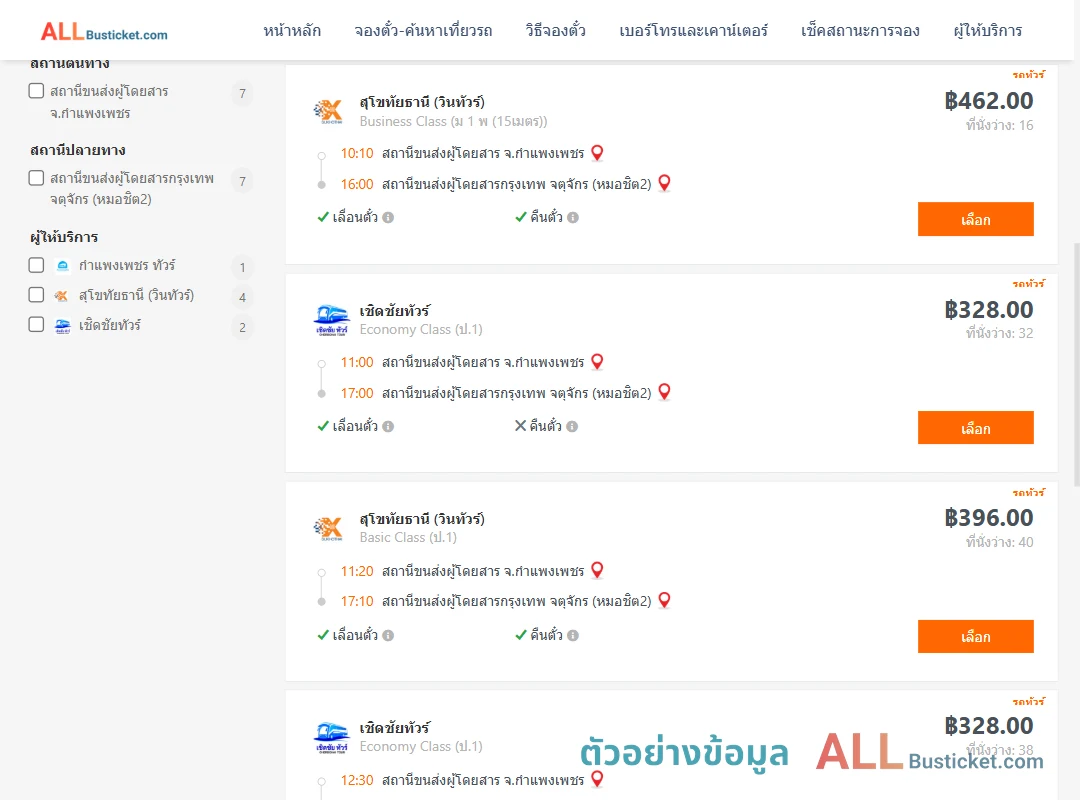Click the Basic Class (ป.1) label
This screenshot has width=1080, height=800.
408,537
